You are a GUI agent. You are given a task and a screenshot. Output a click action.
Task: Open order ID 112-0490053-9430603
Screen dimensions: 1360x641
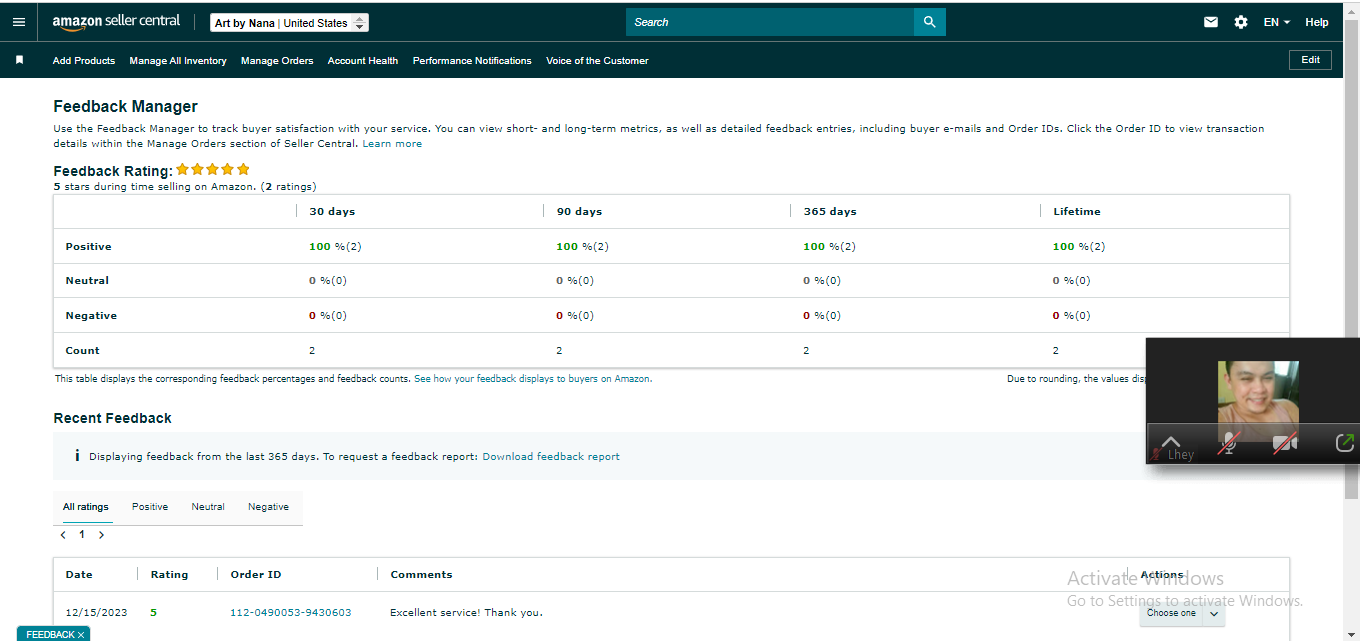[x=291, y=612]
